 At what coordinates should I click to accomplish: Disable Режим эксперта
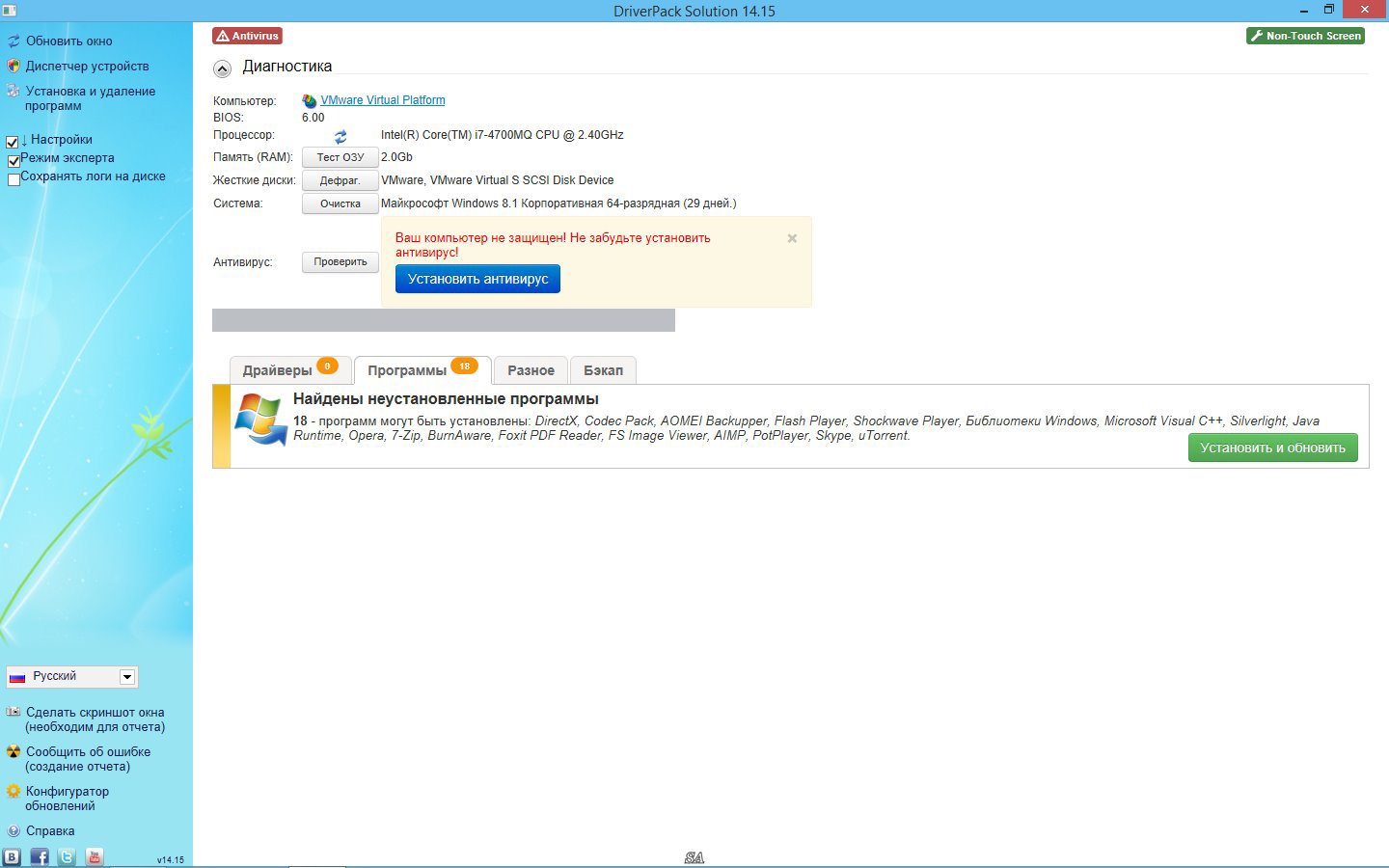13,160
